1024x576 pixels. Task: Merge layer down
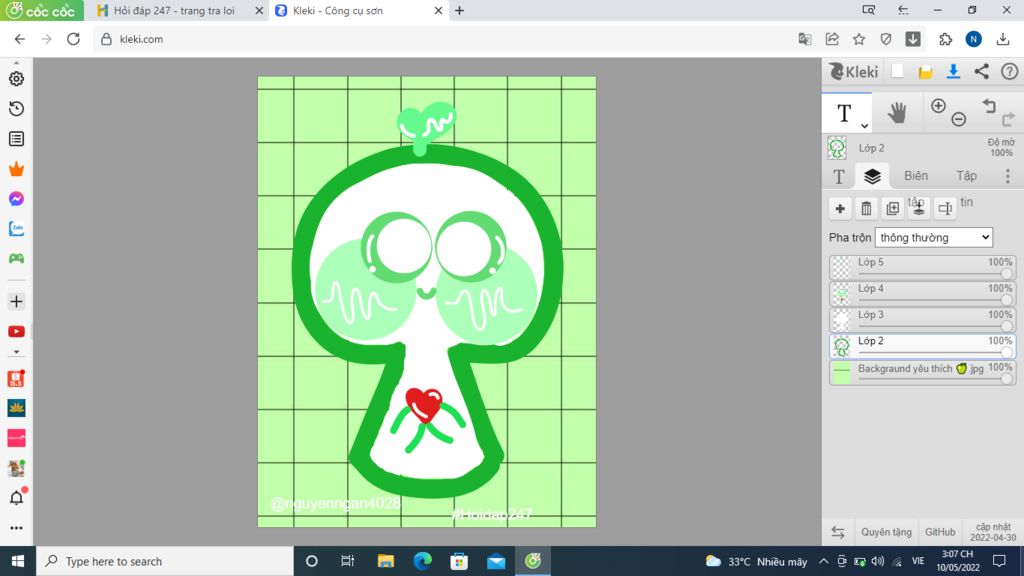coord(918,208)
